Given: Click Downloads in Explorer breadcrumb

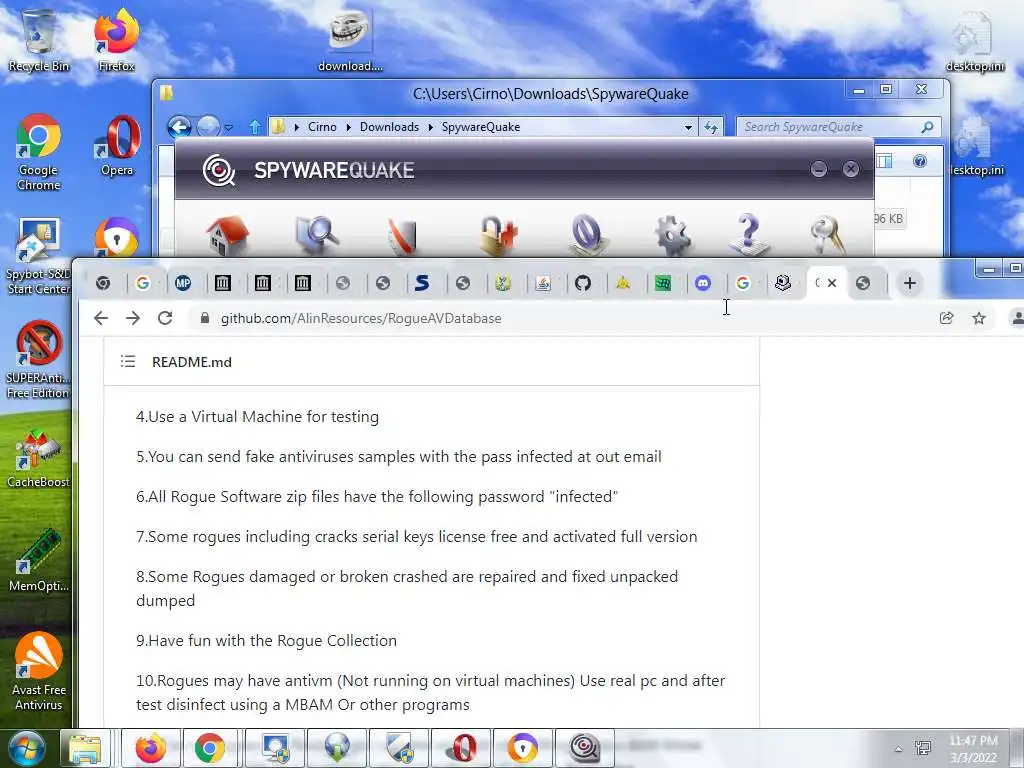Looking at the screenshot, I should tap(389, 127).
